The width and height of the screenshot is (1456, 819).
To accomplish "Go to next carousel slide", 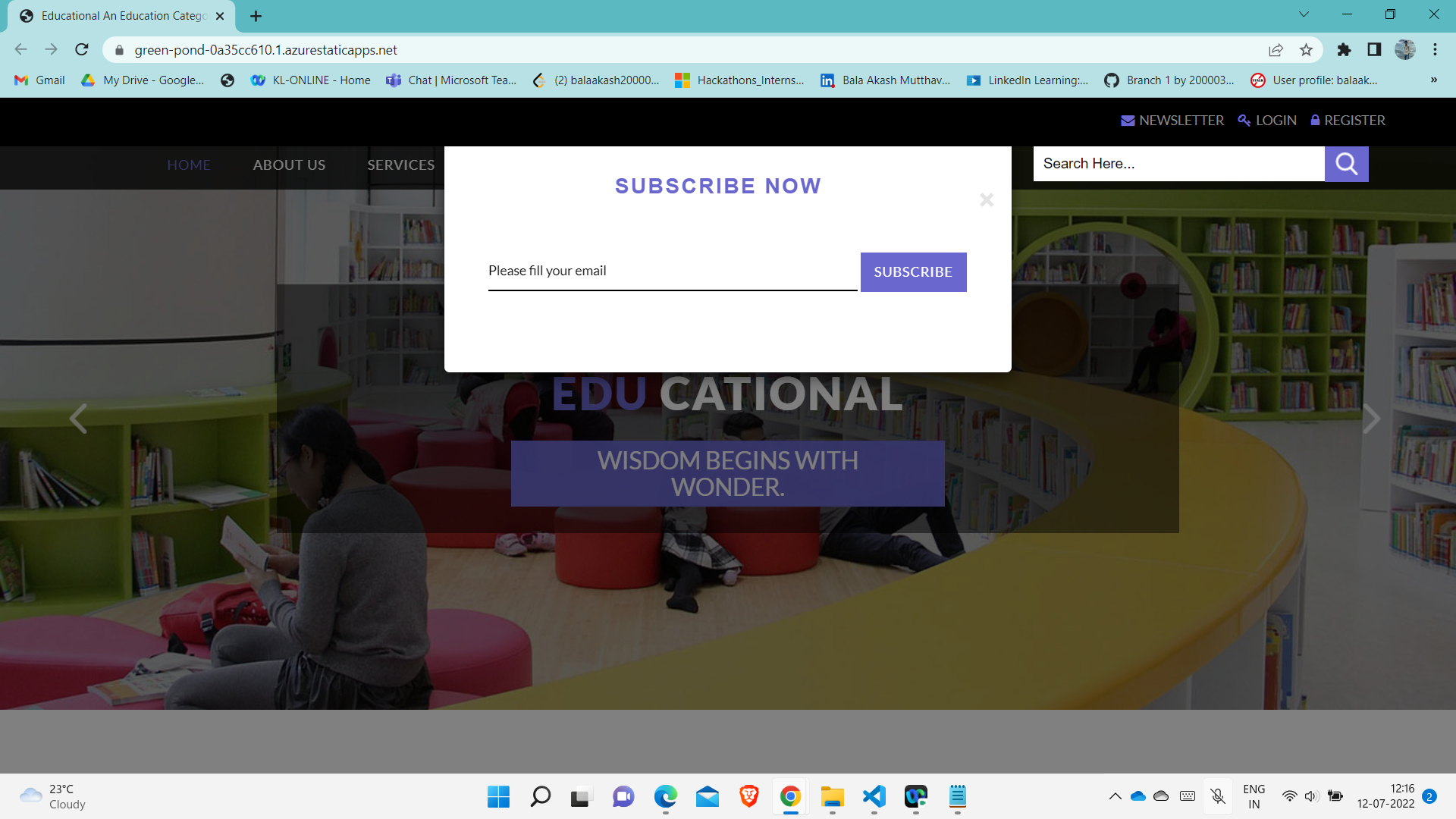I will (x=1371, y=419).
